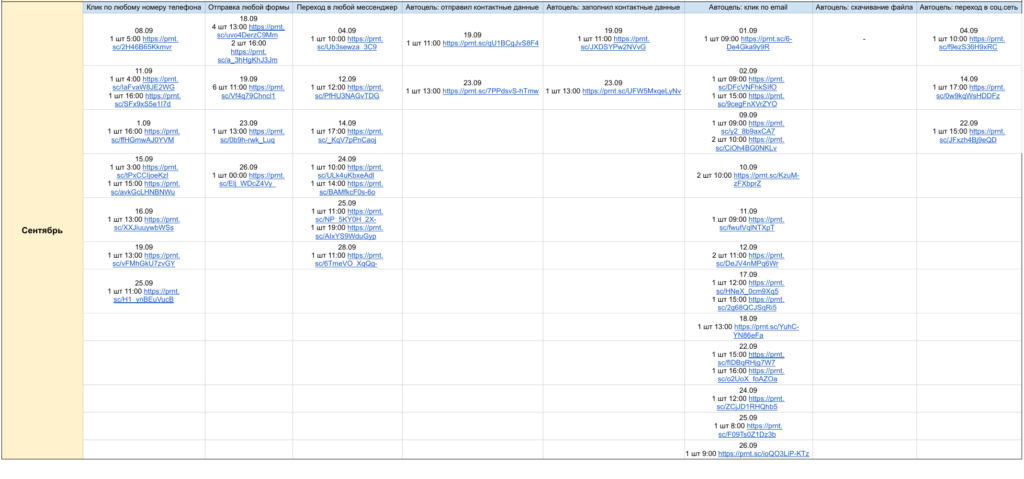Open link prnt.sc/Ub3sewza_3C9 under 04.09
The image size is (1024, 479).
[348, 43]
